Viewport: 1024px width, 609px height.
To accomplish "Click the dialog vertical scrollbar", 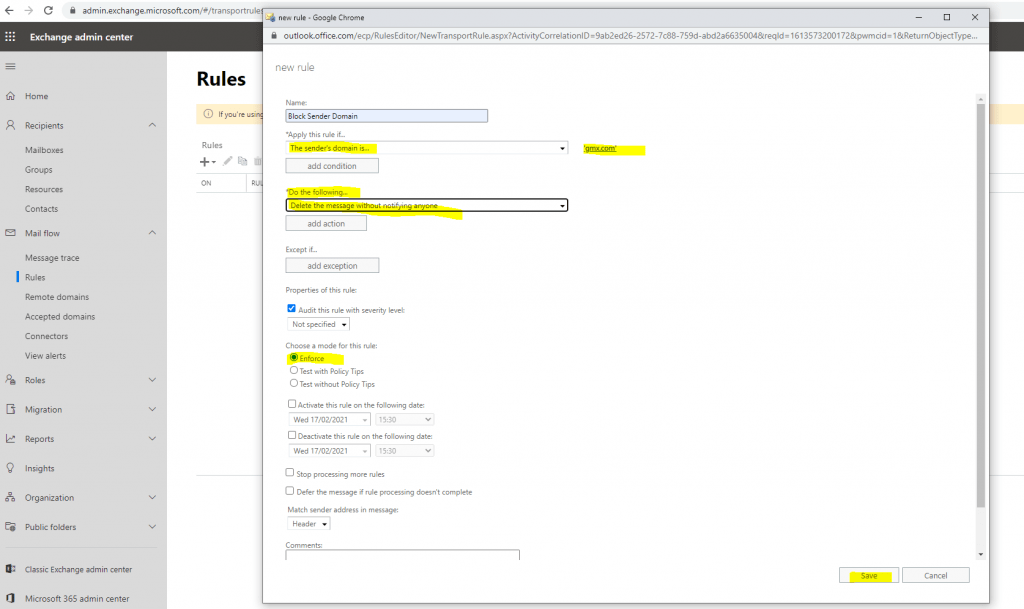I will [x=980, y=305].
